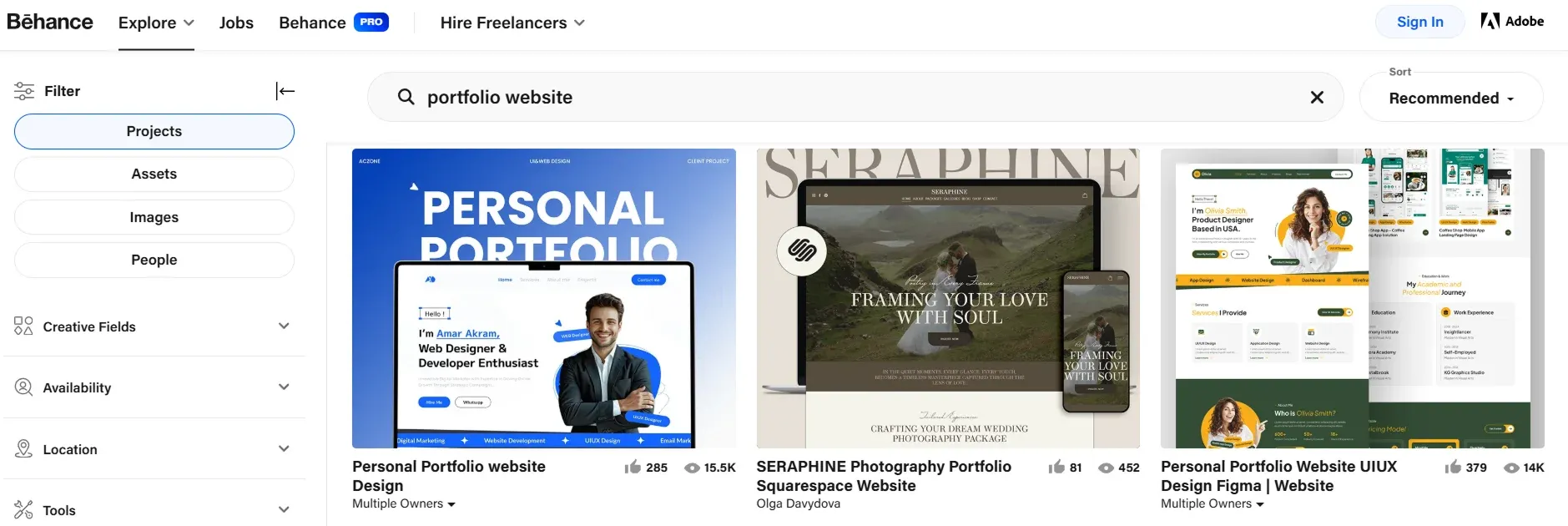The height and width of the screenshot is (526, 1568).
Task: Expand the Creative Fields chevron
Action: coord(284,326)
